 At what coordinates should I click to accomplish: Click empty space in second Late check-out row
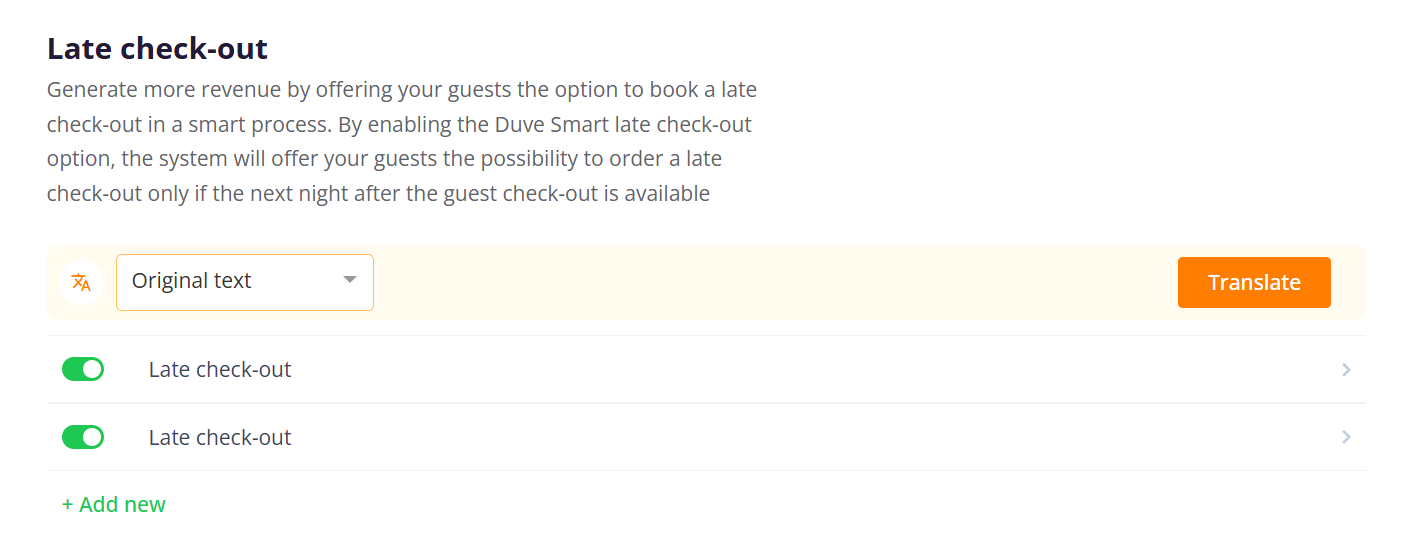800,438
